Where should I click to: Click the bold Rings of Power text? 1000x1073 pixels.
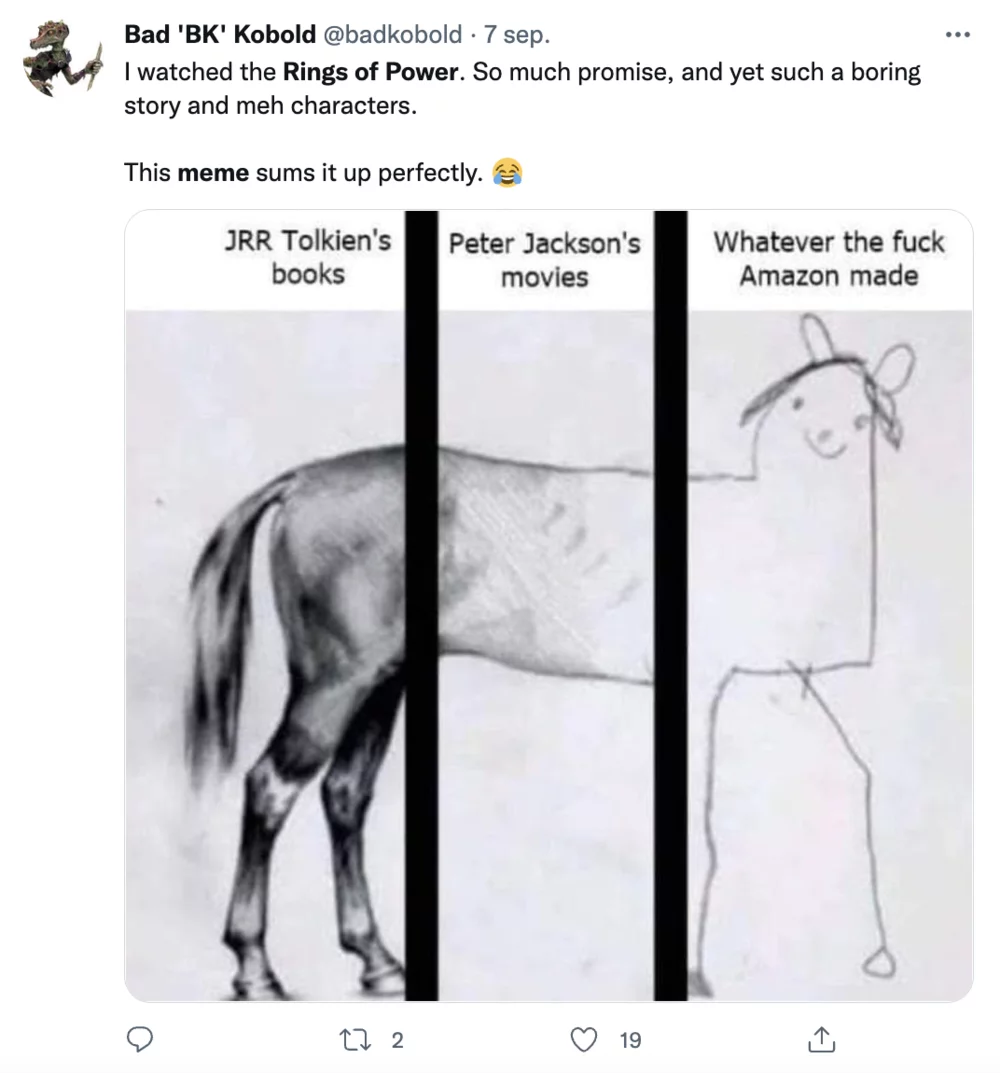point(370,73)
